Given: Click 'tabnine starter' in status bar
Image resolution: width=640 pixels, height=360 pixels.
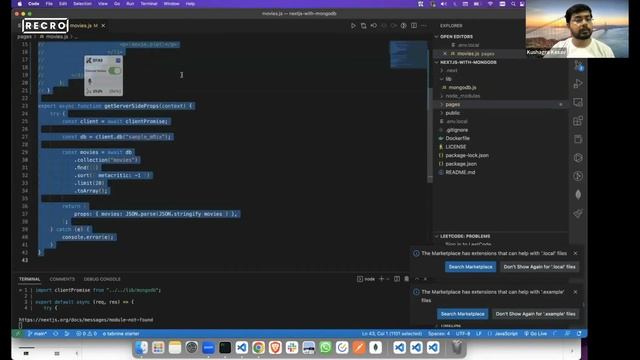Looking at the screenshot, I should (121, 333).
